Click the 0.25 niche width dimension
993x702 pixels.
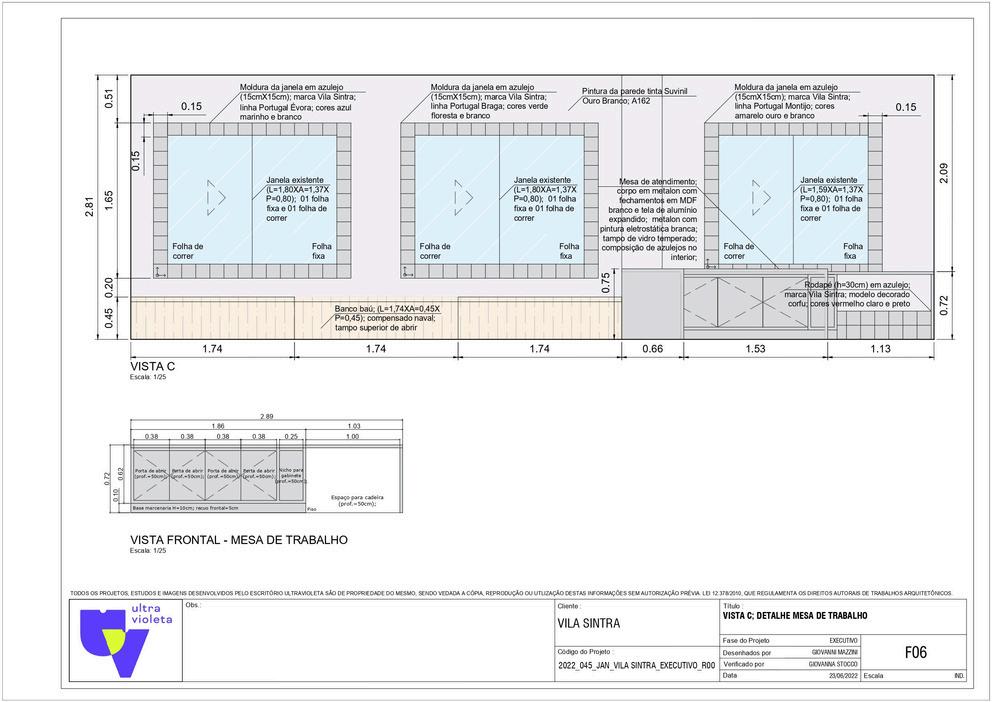291,437
